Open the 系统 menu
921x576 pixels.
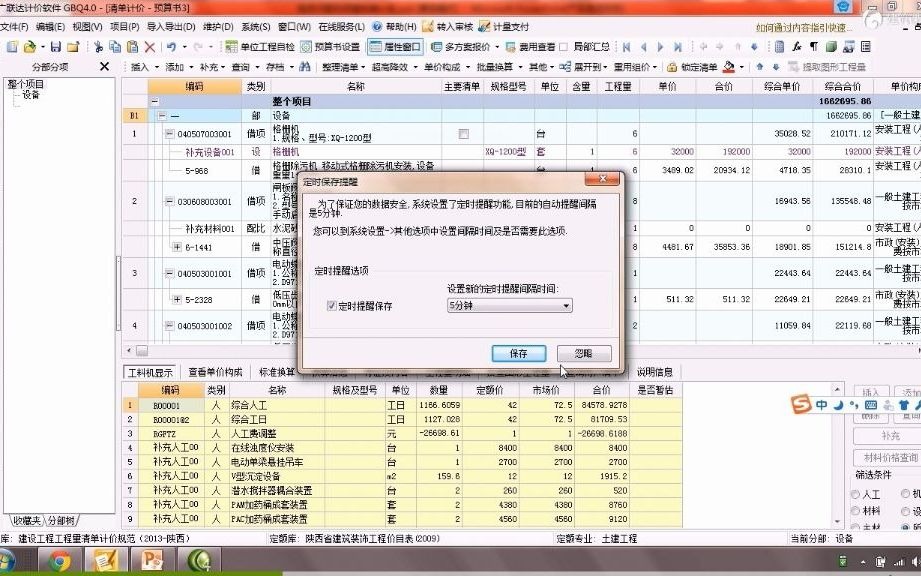[256, 26]
